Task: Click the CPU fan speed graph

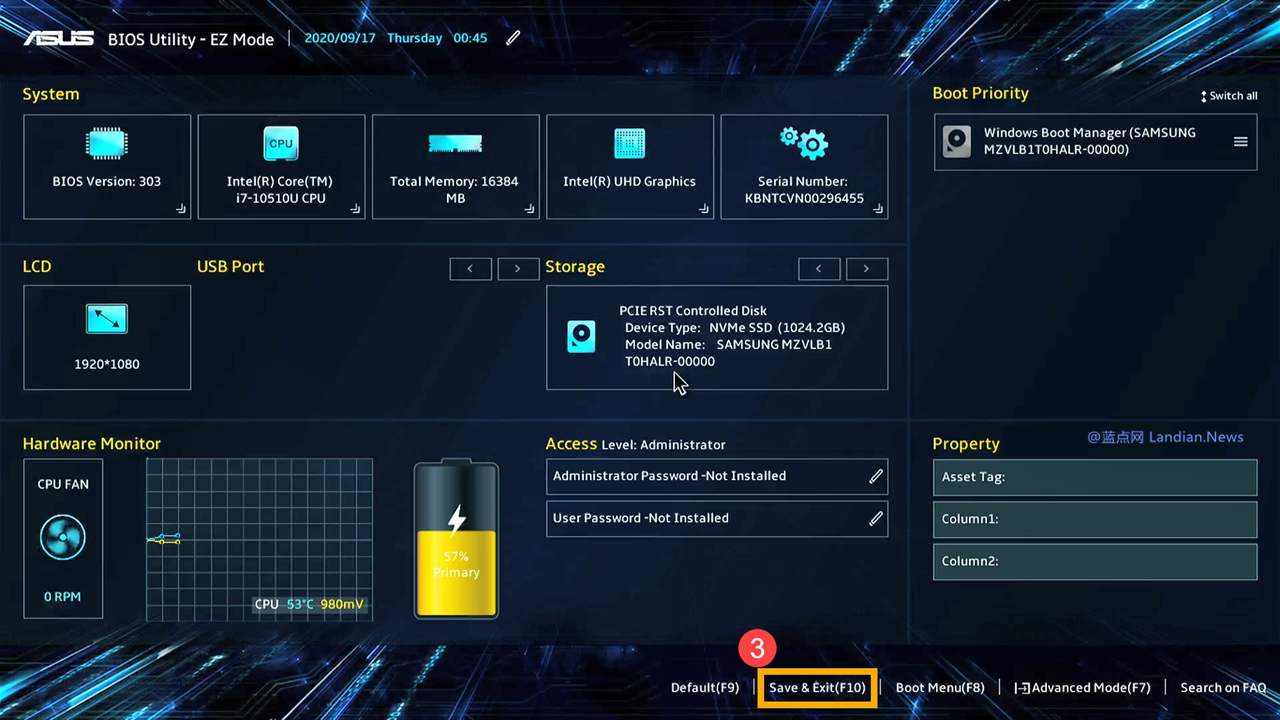Action: click(259, 540)
